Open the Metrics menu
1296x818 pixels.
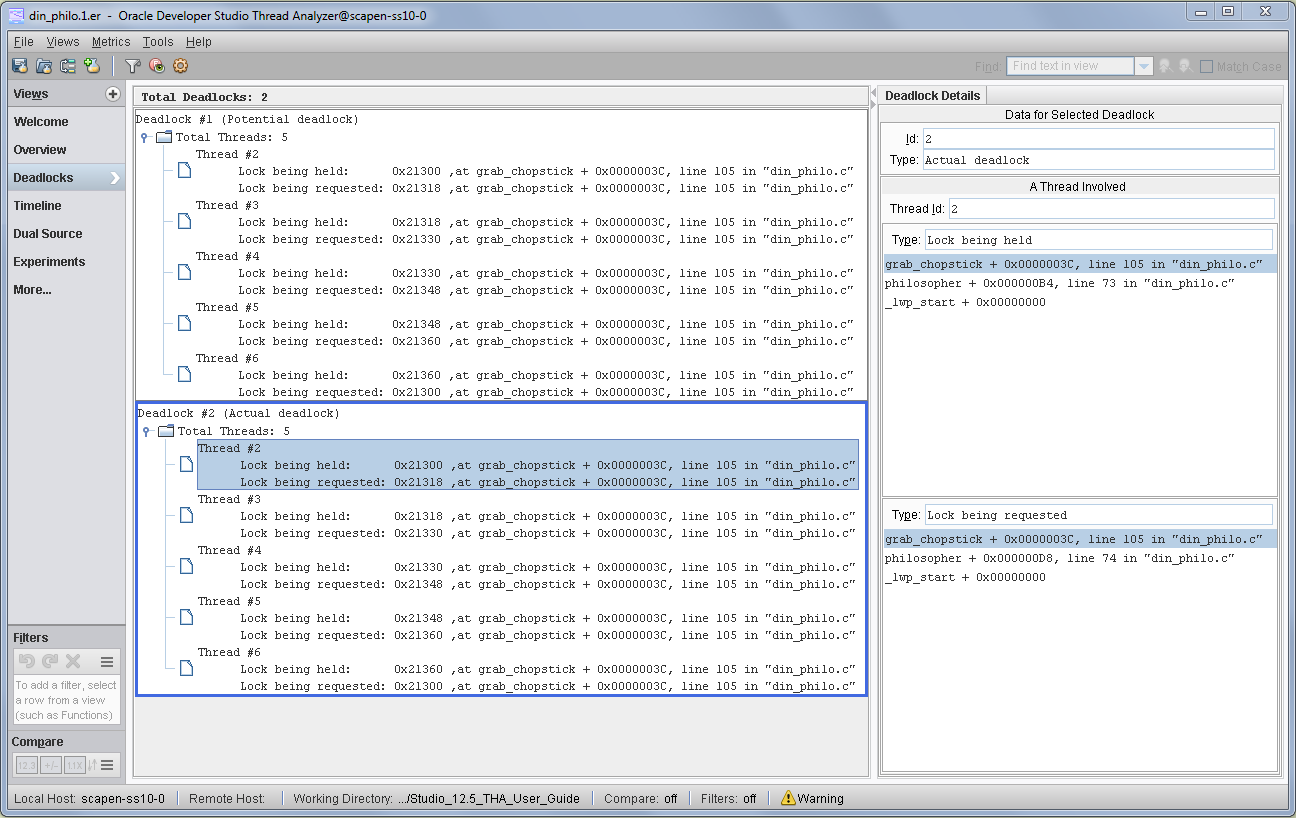click(x=111, y=42)
